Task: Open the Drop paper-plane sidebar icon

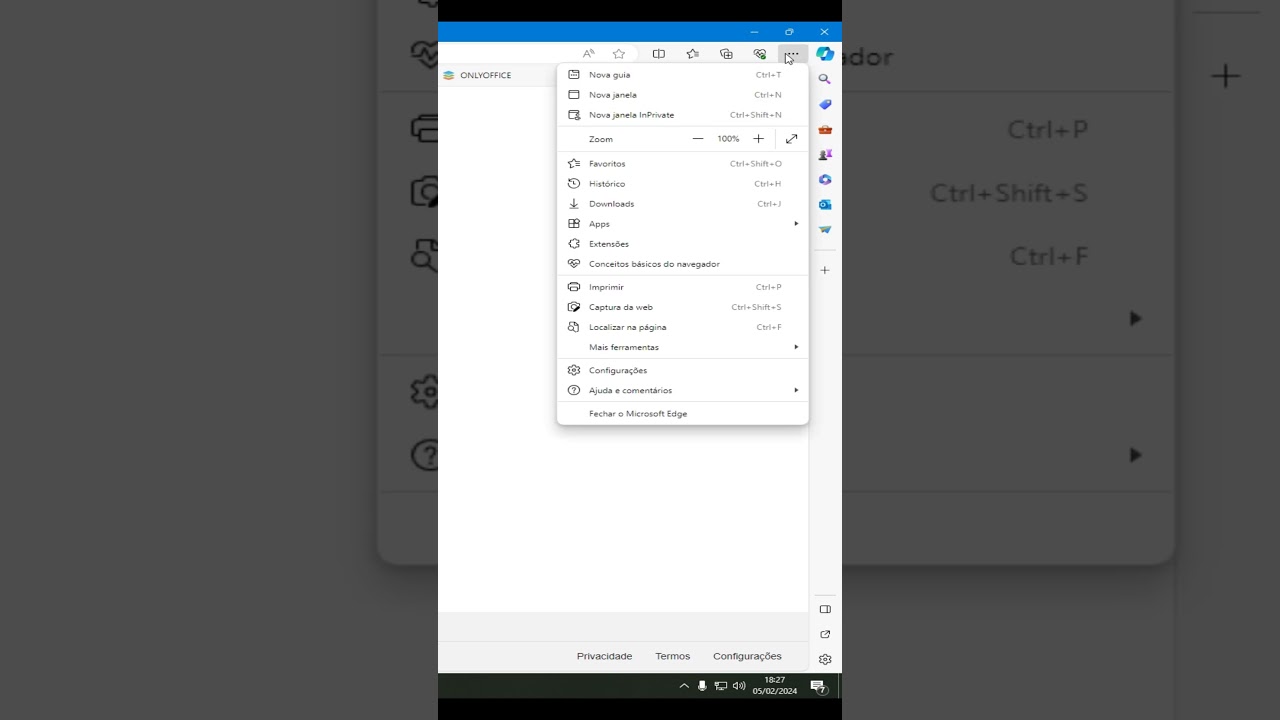Action: [x=825, y=229]
